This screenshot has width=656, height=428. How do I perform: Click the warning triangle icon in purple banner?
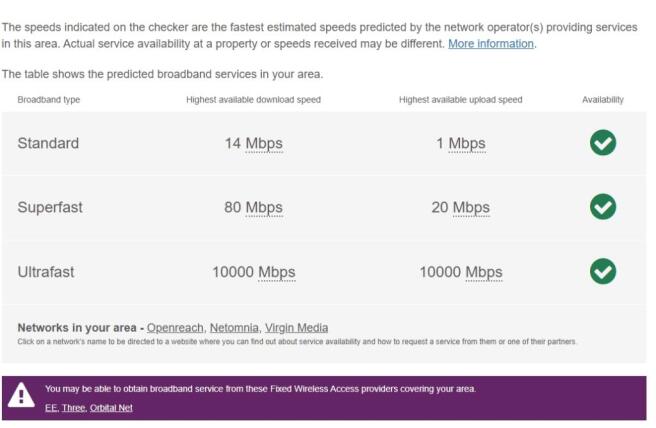[21, 396]
